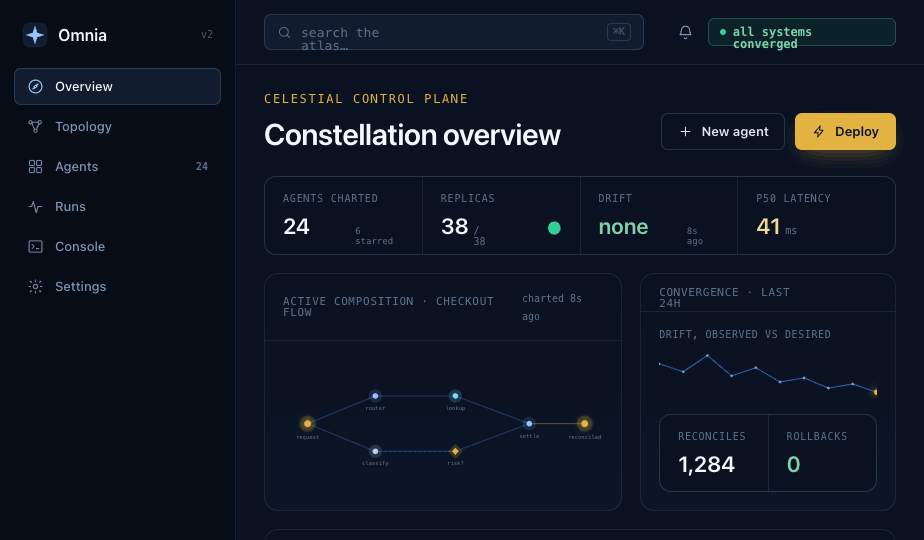Select the lookup node in flow graph
The height and width of the screenshot is (540, 924).
tap(455, 396)
